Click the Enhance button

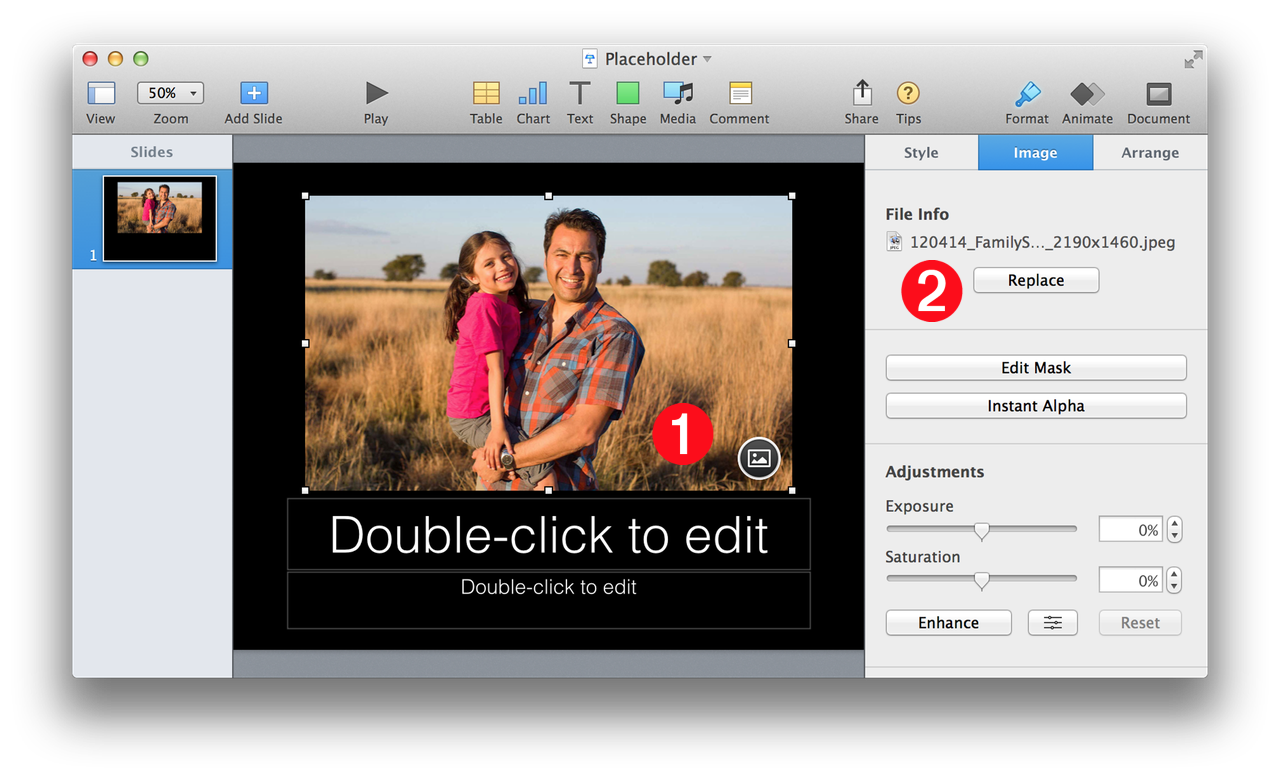pyautogui.click(x=949, y=623)
